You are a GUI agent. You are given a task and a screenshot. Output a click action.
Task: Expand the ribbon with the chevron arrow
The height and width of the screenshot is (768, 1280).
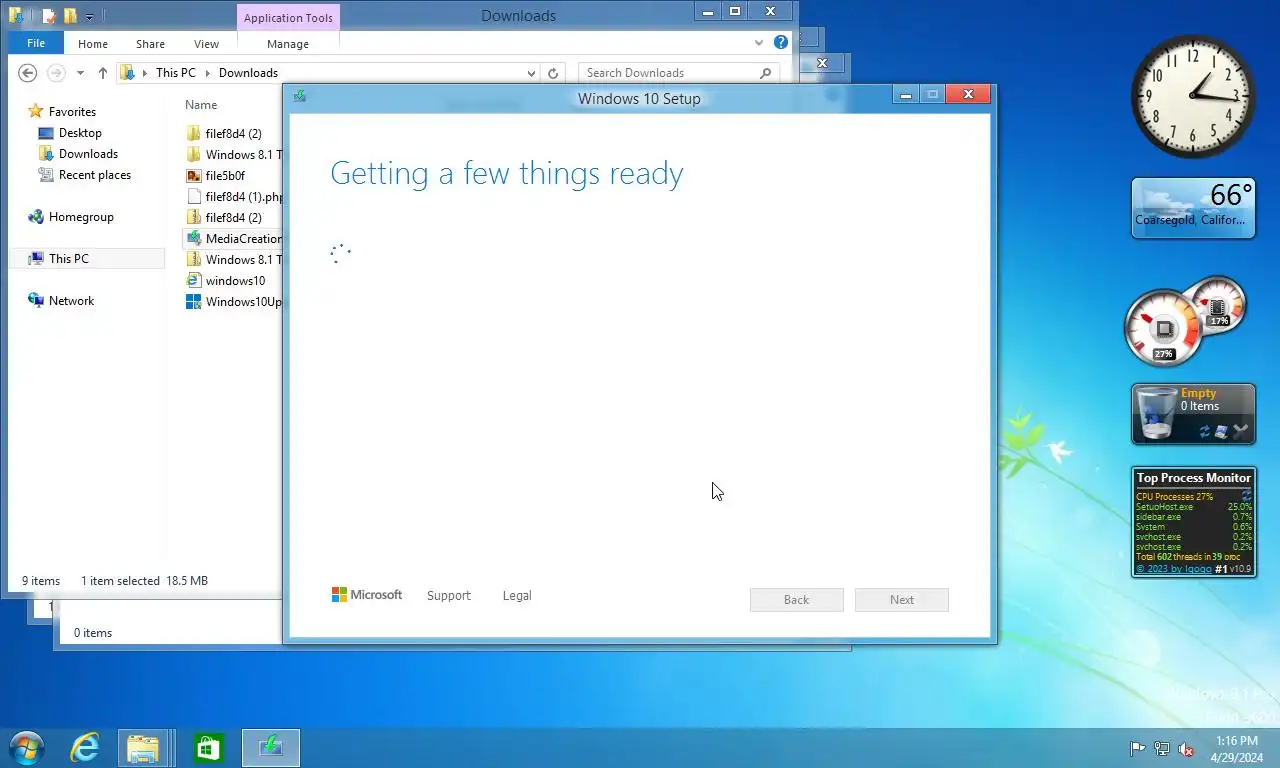(758, 43)
